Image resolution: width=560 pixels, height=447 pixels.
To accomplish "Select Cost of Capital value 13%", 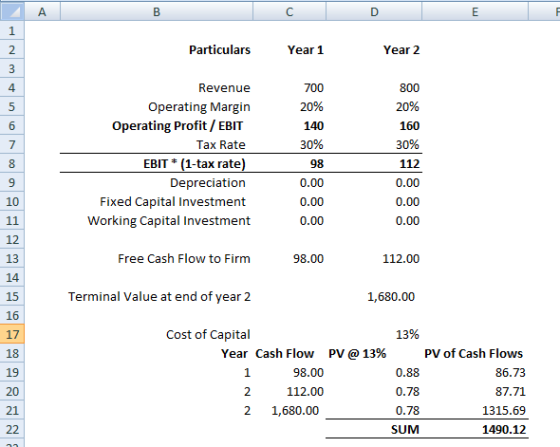I will [408, 335].
